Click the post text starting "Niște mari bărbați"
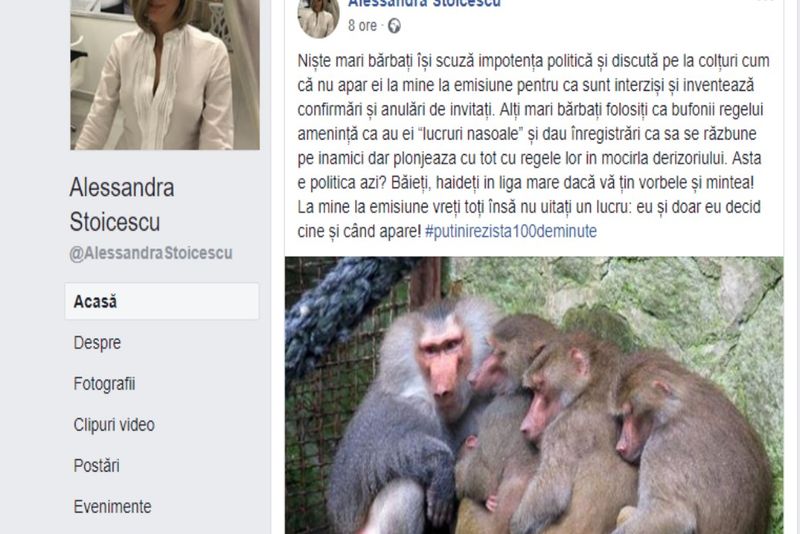Image resolution: width=800 pixels, height=534 pixels. point(533,146)
